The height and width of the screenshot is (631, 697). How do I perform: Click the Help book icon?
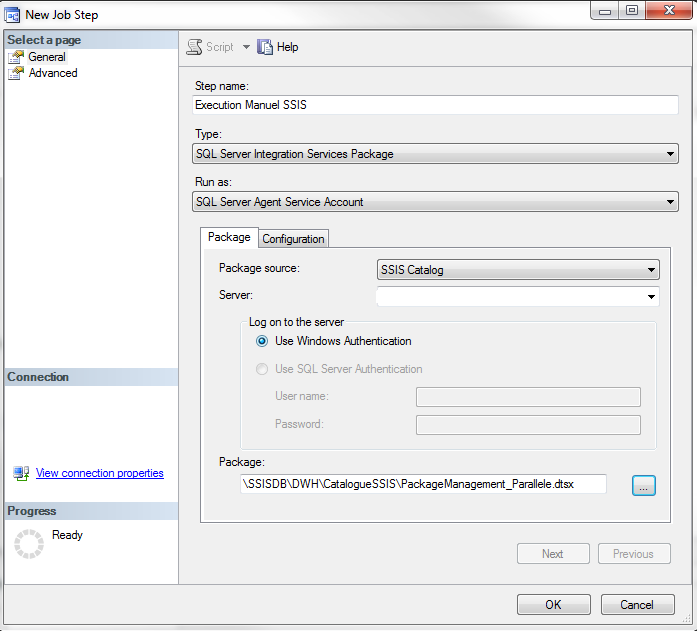(x=265, y=47)
